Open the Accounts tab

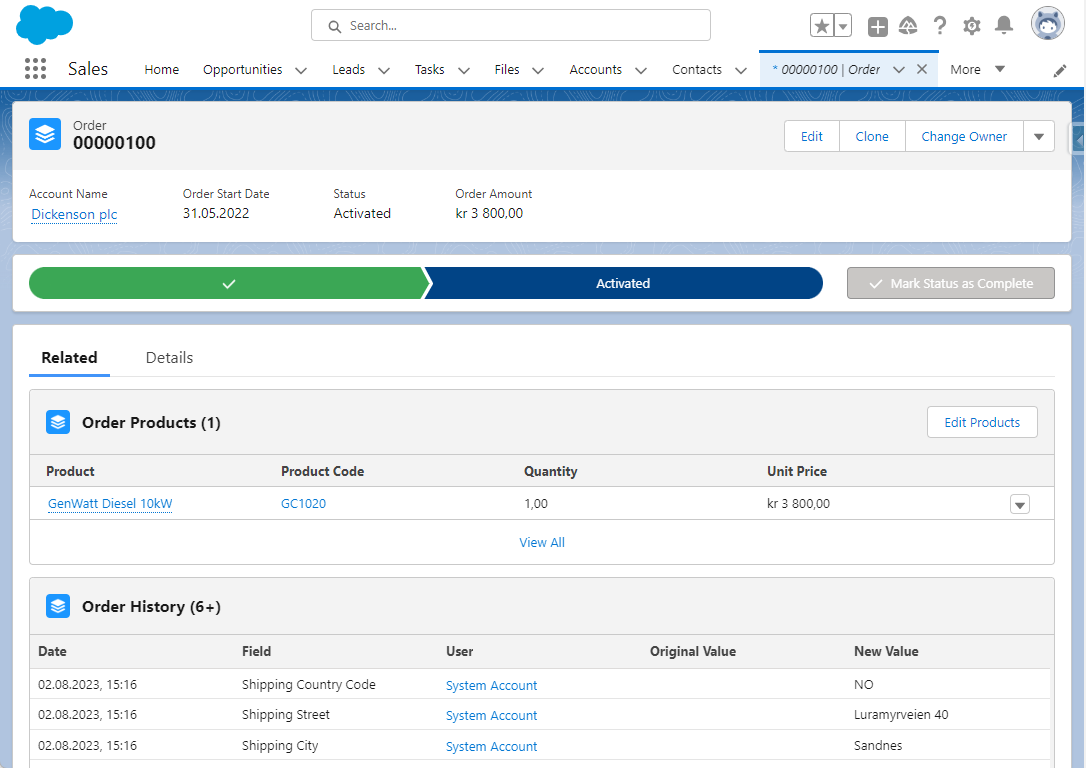(596, 69)
